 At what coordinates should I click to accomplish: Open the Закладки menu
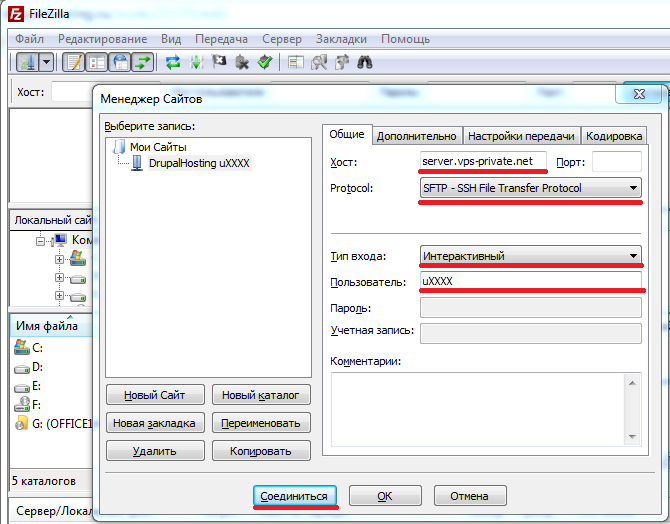click(341, 39)
